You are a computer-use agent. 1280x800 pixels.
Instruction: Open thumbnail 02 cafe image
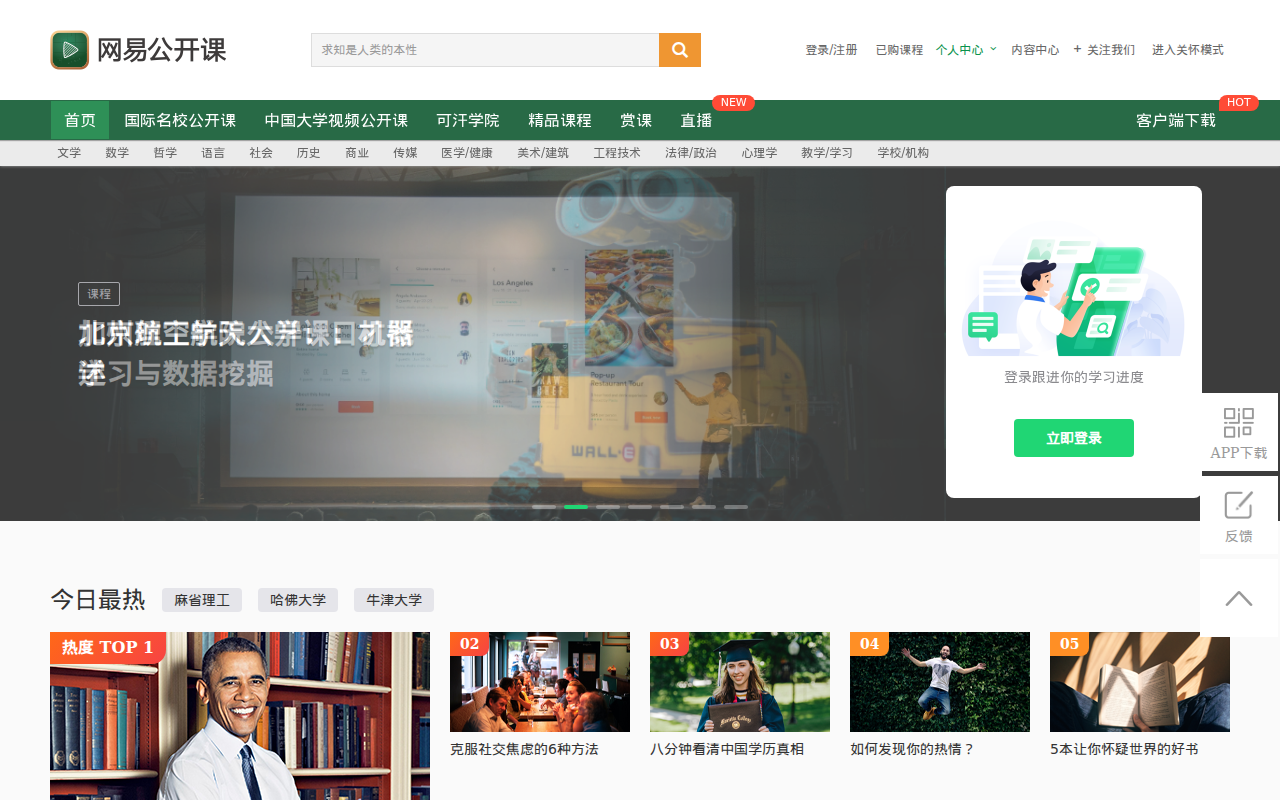(x=540, y=682)
